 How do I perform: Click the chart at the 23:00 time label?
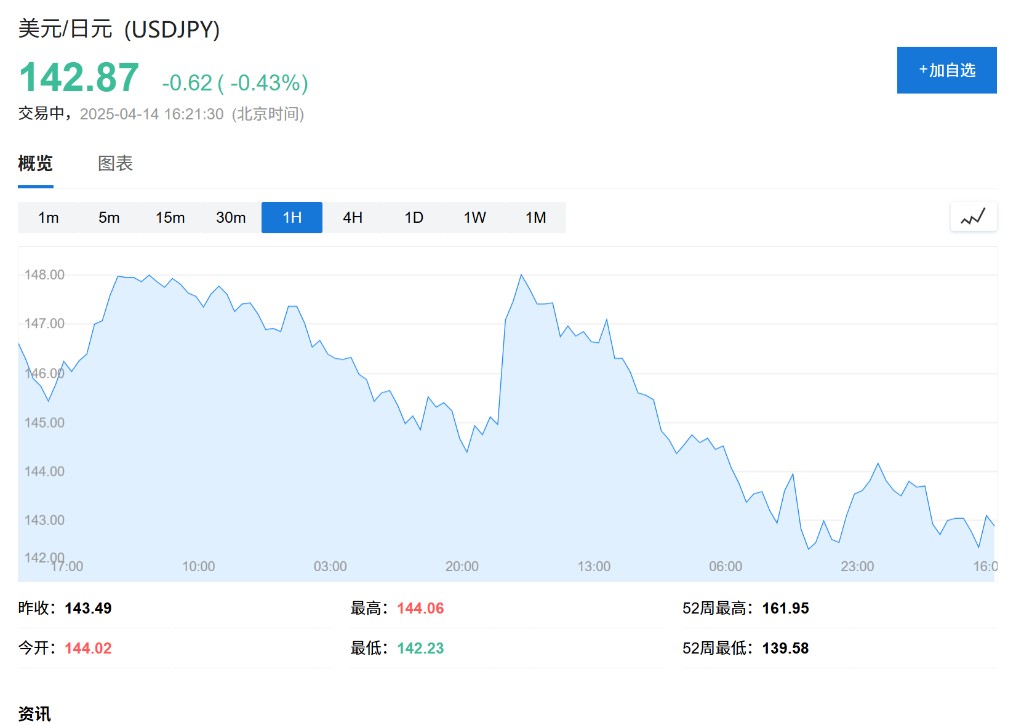point(857,566)
